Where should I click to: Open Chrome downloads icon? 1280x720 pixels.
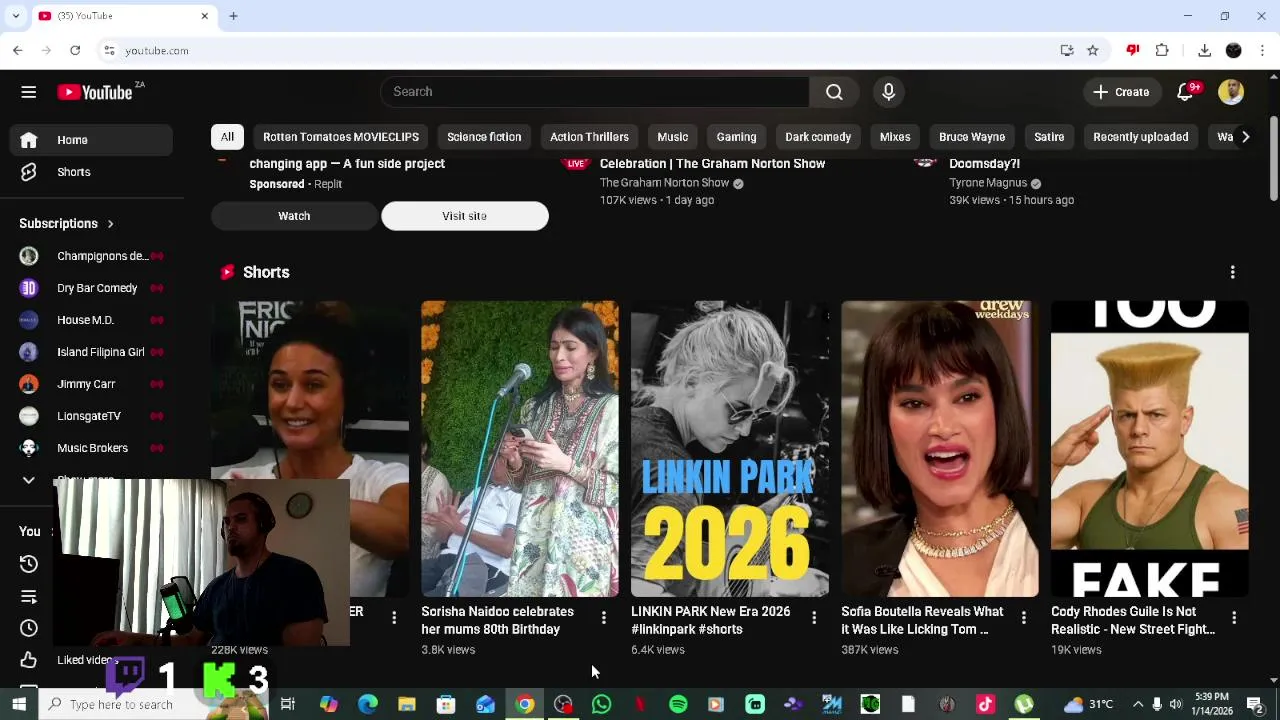coord(1205,50)
